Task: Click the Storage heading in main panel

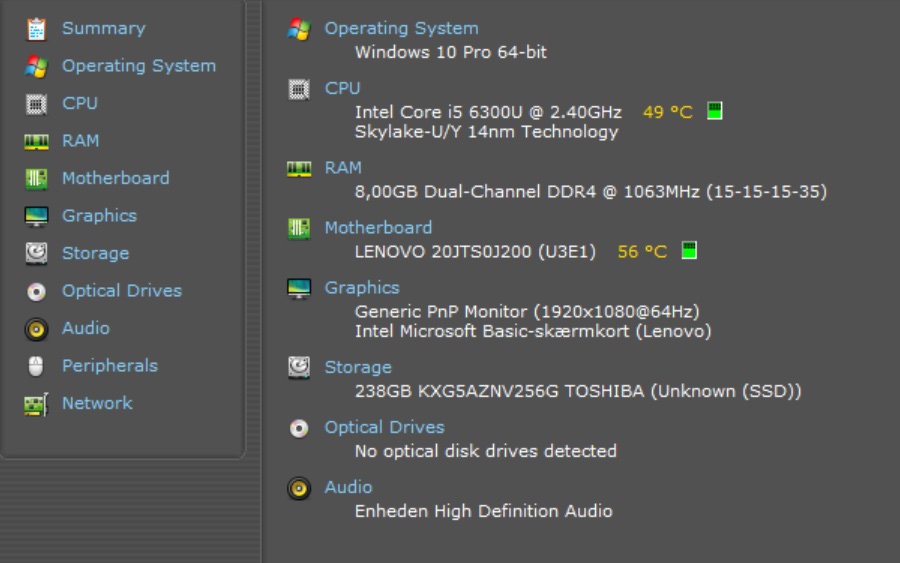Action: pos(357,367)
